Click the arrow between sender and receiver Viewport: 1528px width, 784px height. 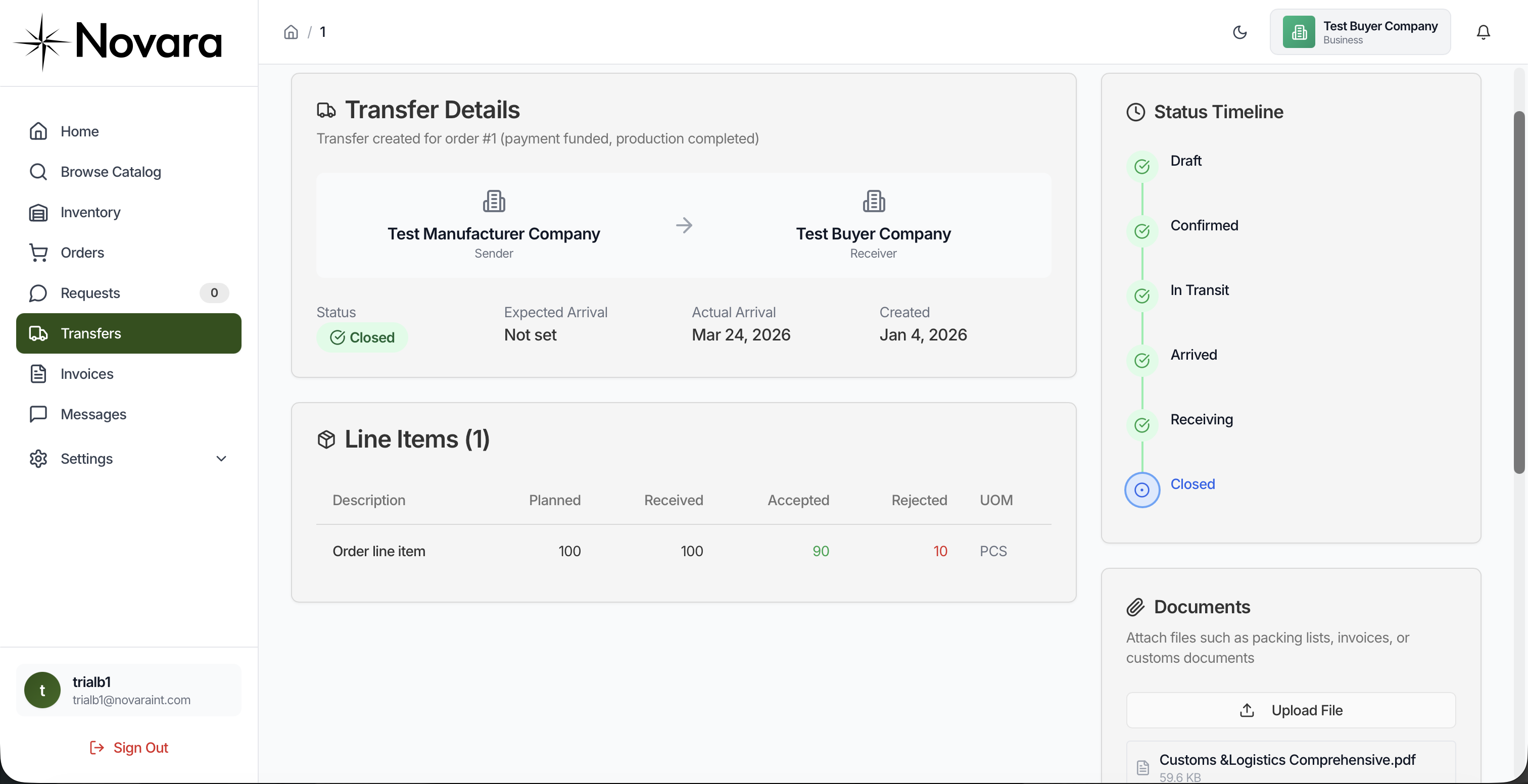684,225
